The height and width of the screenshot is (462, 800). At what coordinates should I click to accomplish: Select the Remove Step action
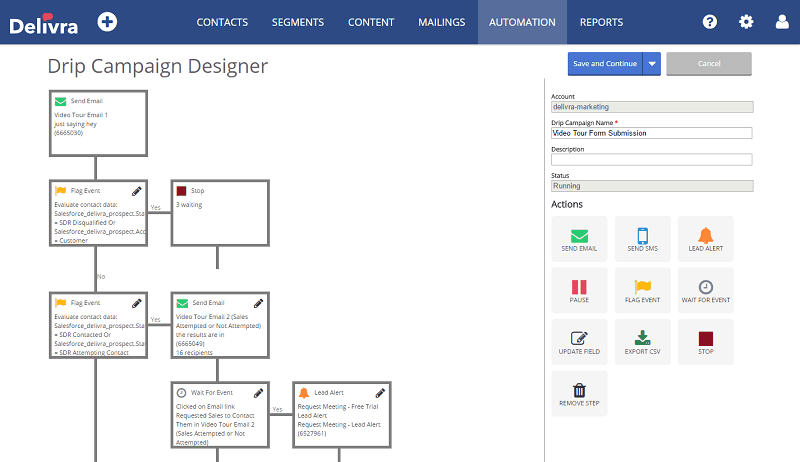pyautogui.click(x=579, y=394)
